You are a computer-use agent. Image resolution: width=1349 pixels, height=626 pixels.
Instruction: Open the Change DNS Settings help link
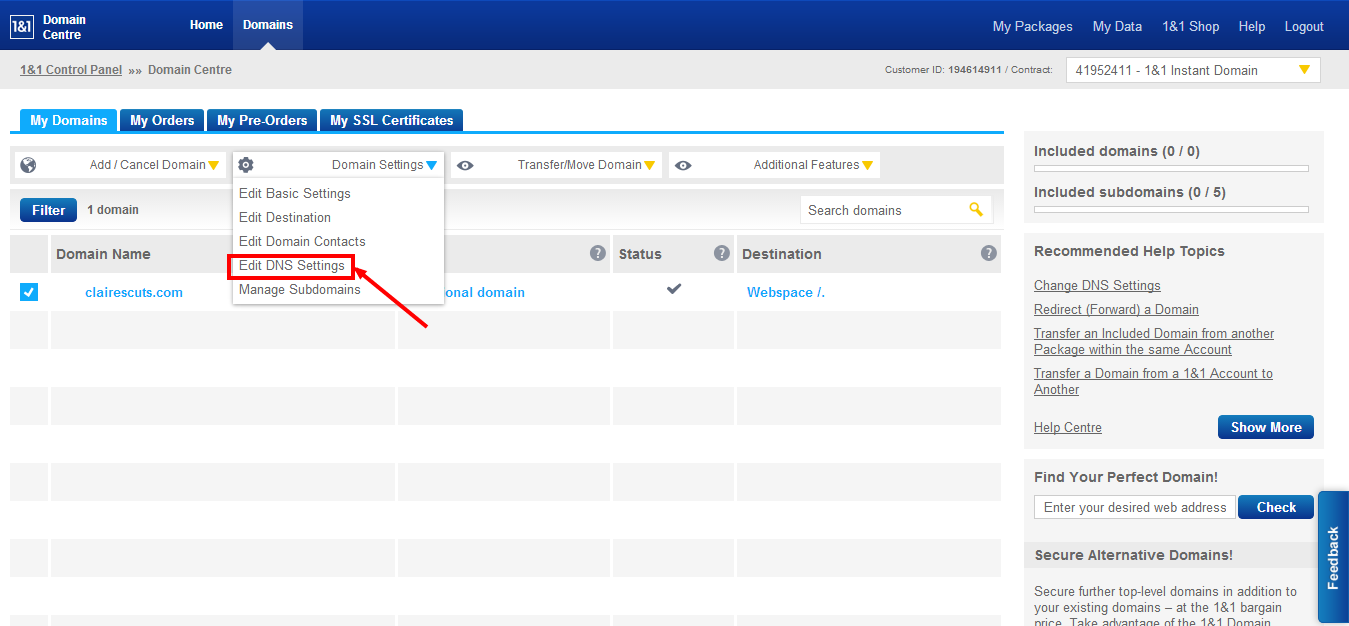pyautogui.click(x=1097, y=286)
